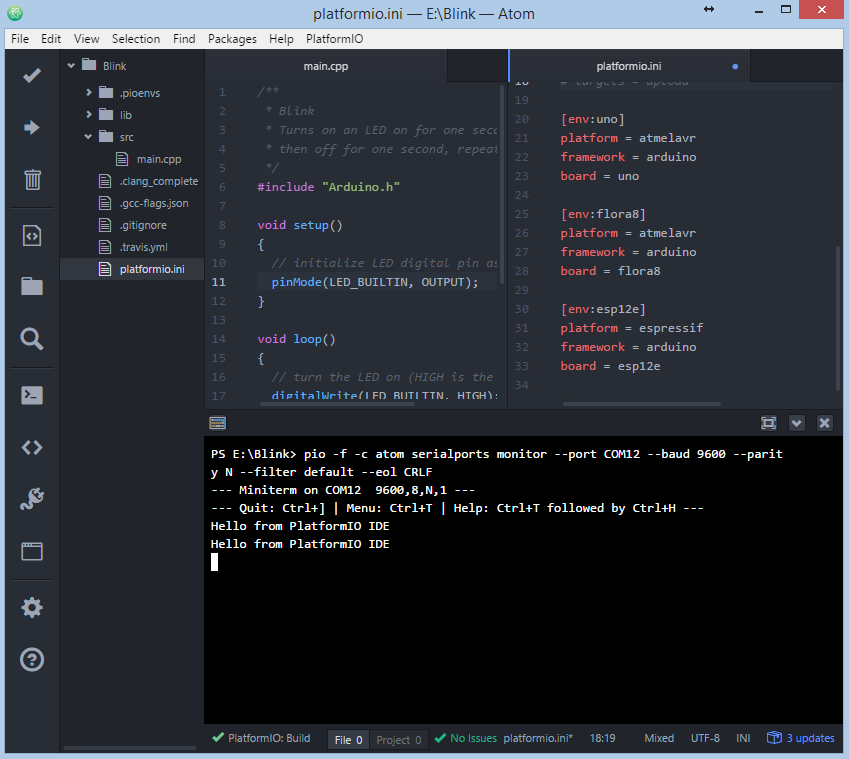Click the 3 updates link
Image resolution: width=849 pixels, height=759 pixels.
tap(810, 738)
